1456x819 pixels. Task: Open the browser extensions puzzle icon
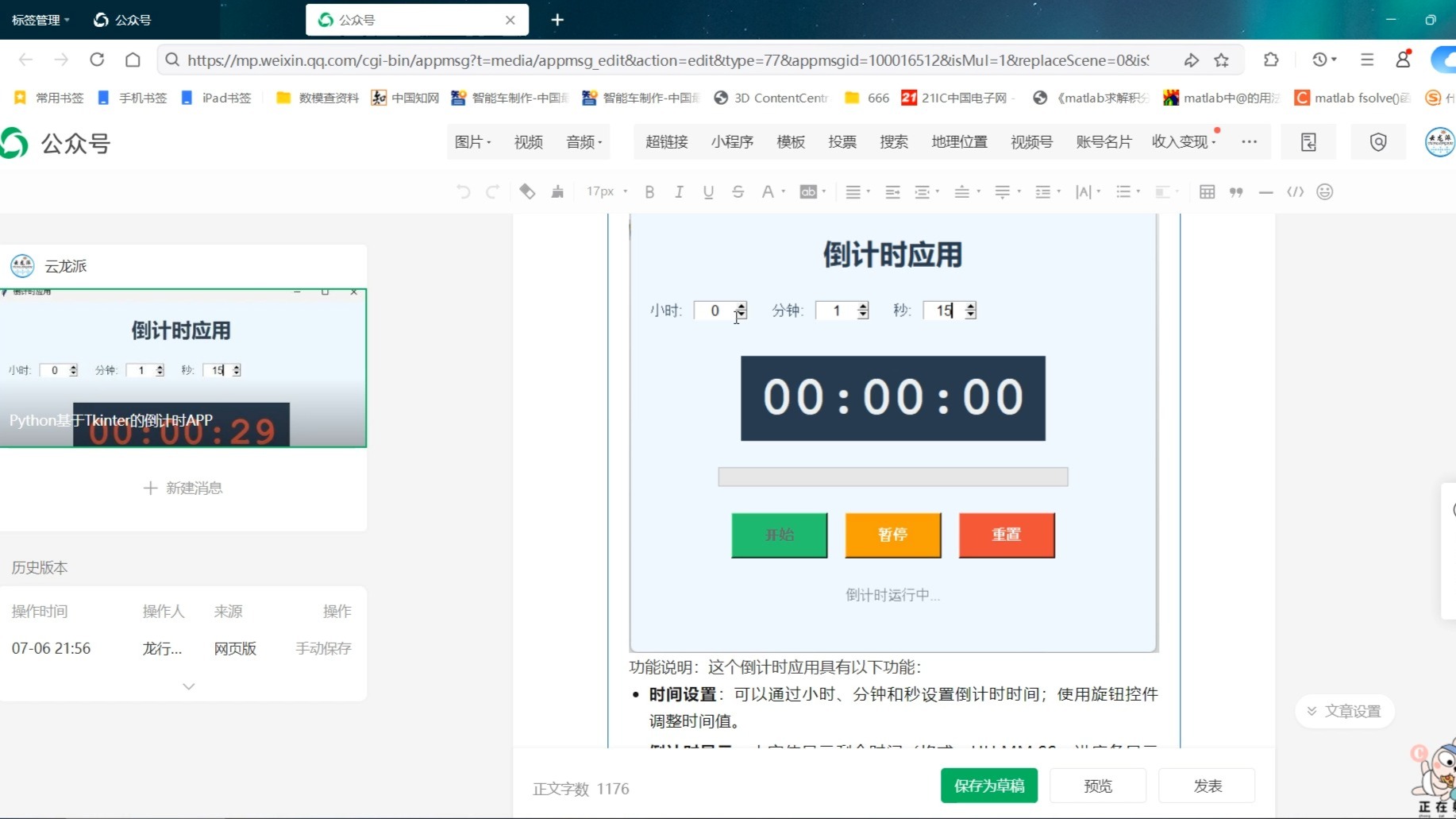coord(1271,60)
